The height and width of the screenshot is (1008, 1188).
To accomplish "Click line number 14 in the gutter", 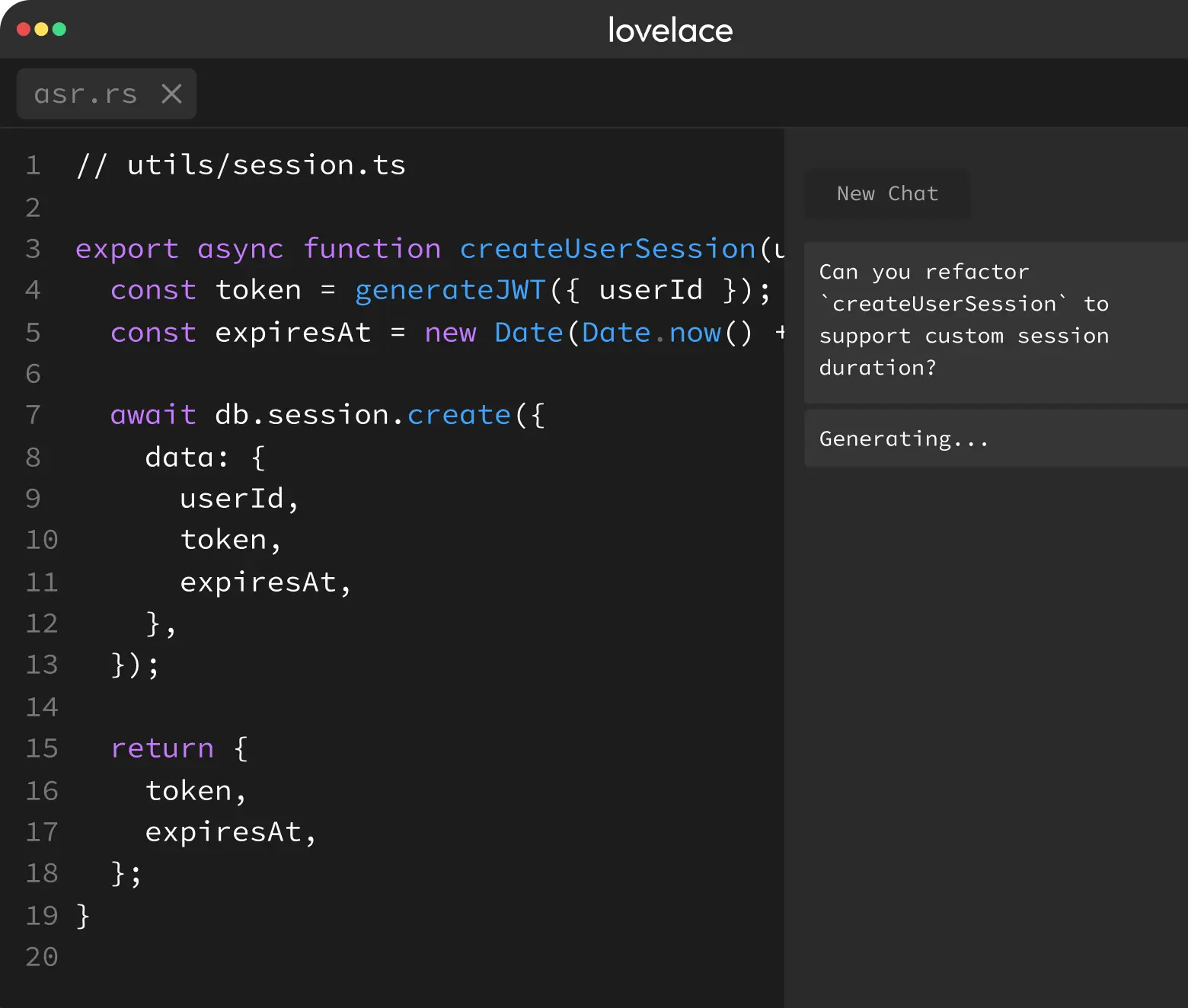I will (x=42, y=707).
